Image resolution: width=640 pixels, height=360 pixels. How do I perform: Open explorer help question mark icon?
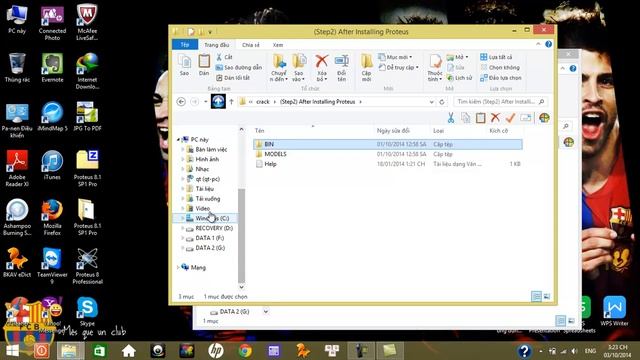(549, 44)
